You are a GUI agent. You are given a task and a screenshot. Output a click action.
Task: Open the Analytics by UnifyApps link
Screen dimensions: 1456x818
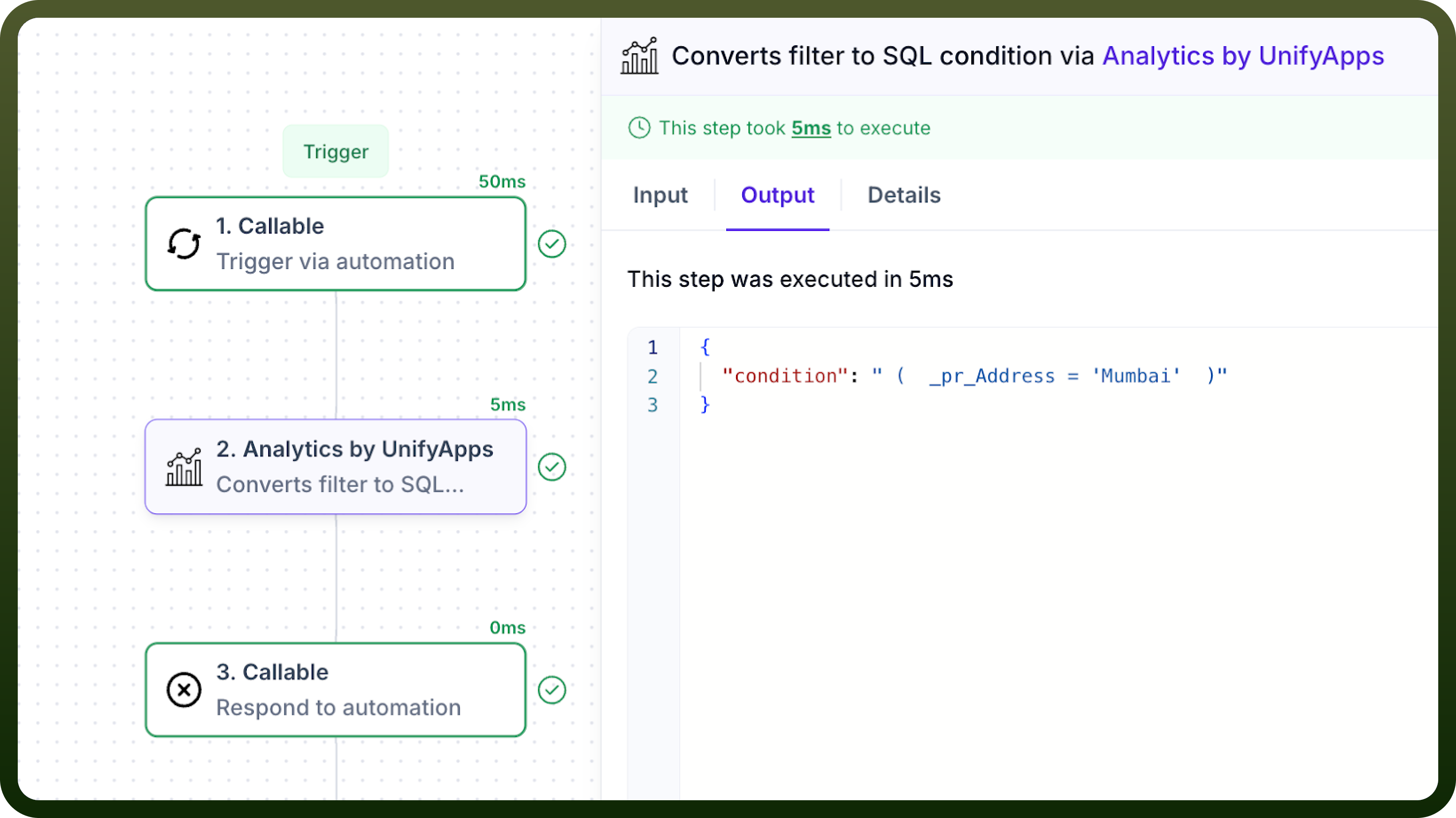point(1243,56)
